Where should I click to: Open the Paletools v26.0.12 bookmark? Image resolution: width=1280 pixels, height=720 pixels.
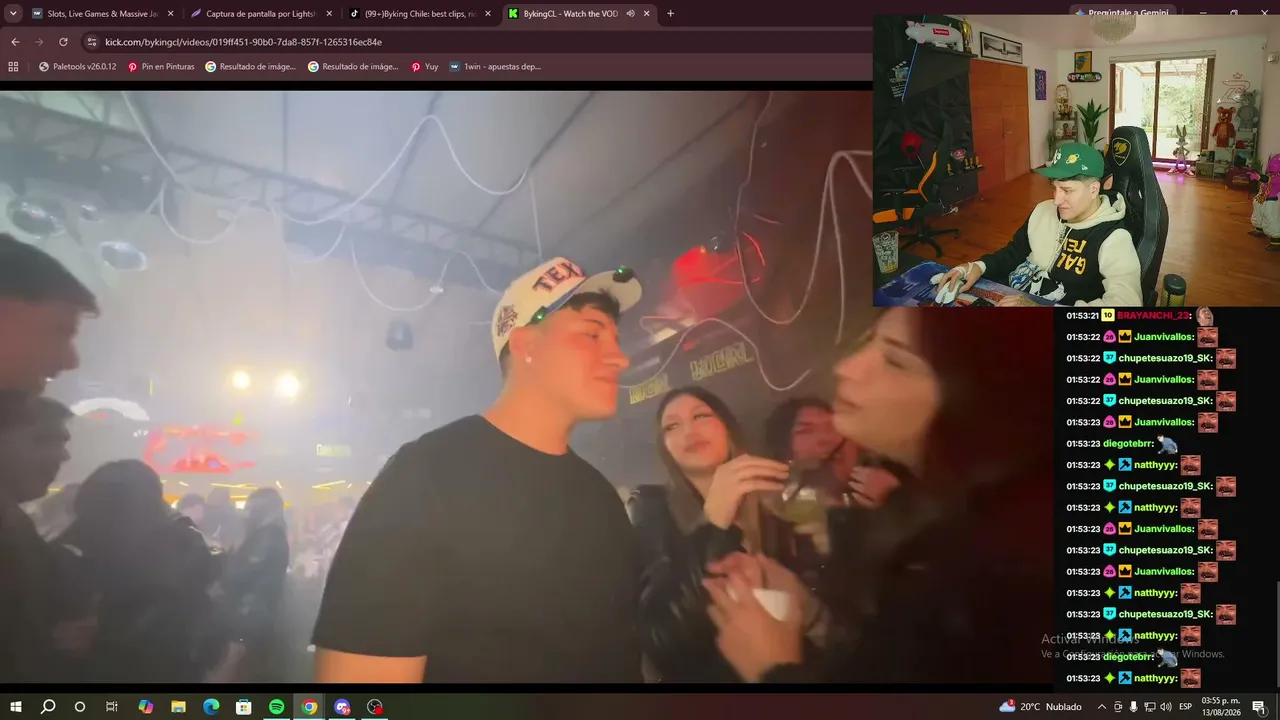(77, 67)
